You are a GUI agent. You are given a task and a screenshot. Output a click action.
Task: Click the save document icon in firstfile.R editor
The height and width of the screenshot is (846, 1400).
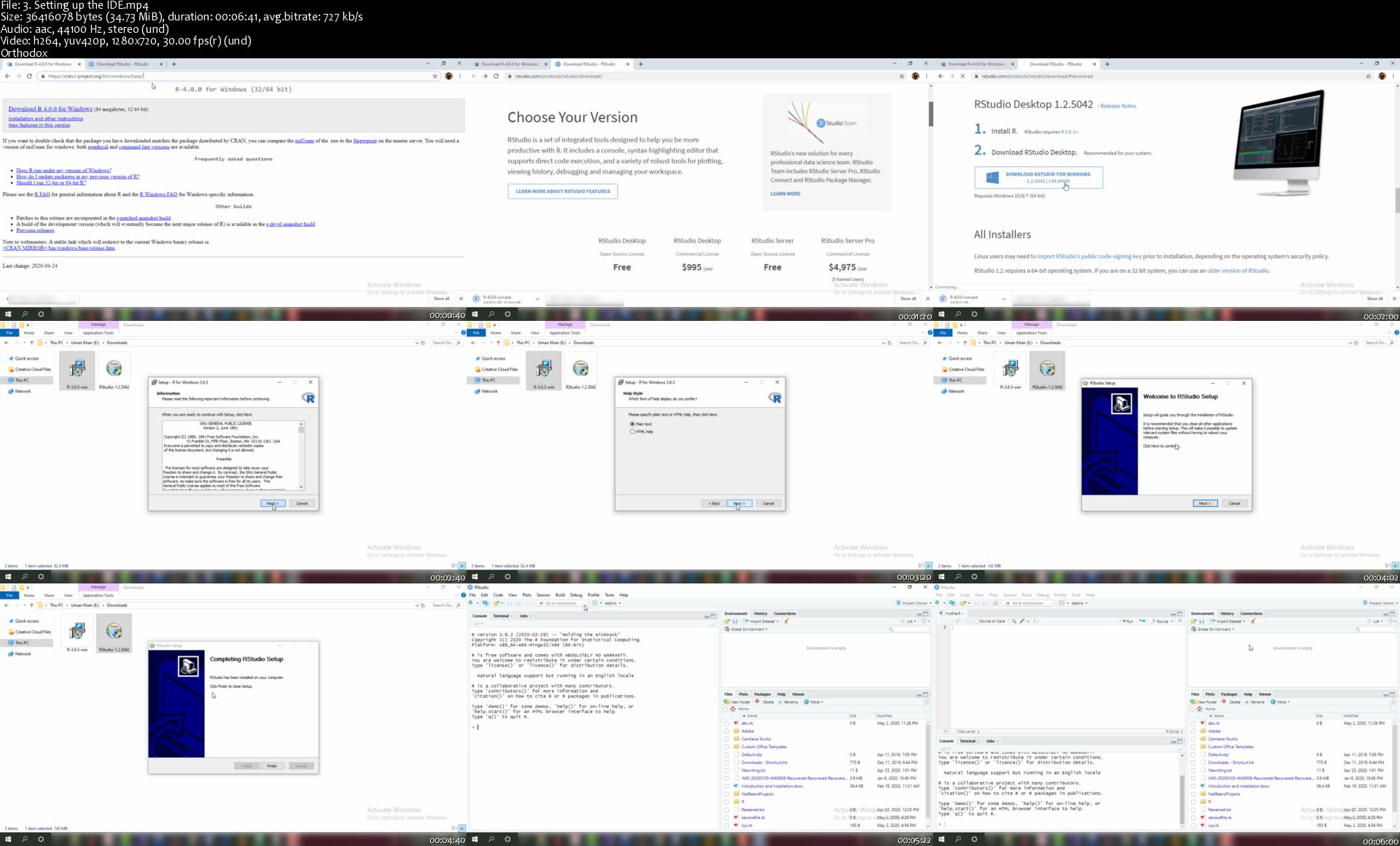point(968,621)
